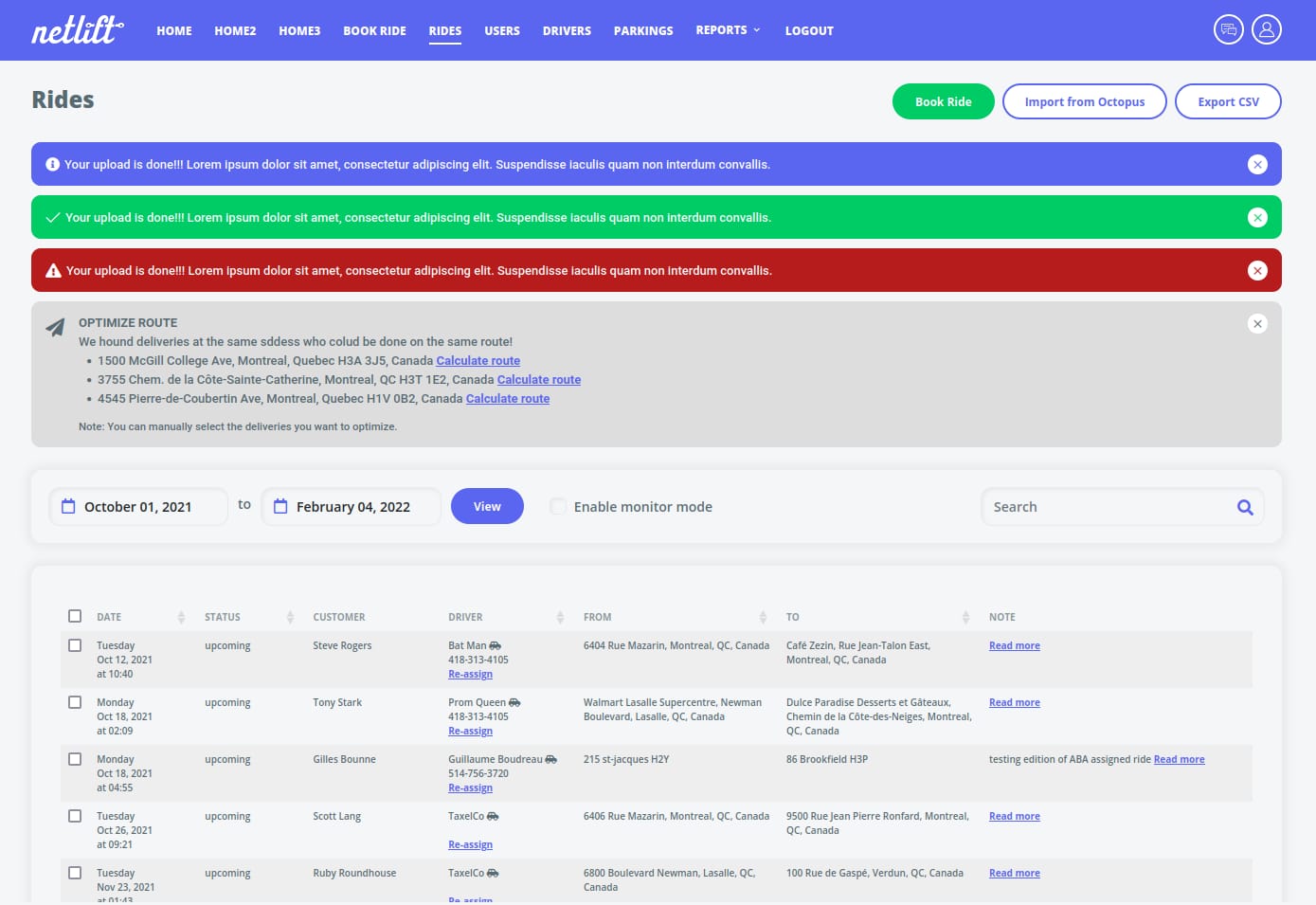
Task: Sort table by STATUS column arrows
Action: click(290, 618)
